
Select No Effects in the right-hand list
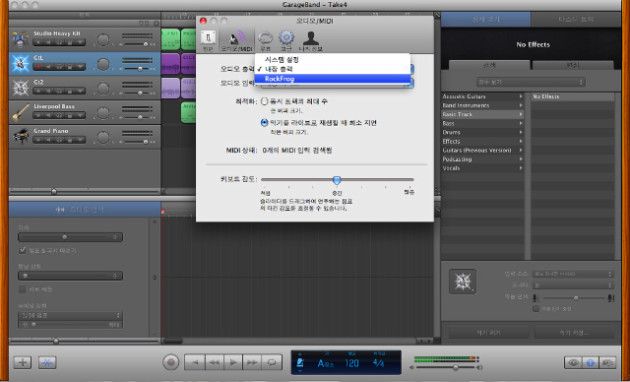coord(573,97)
